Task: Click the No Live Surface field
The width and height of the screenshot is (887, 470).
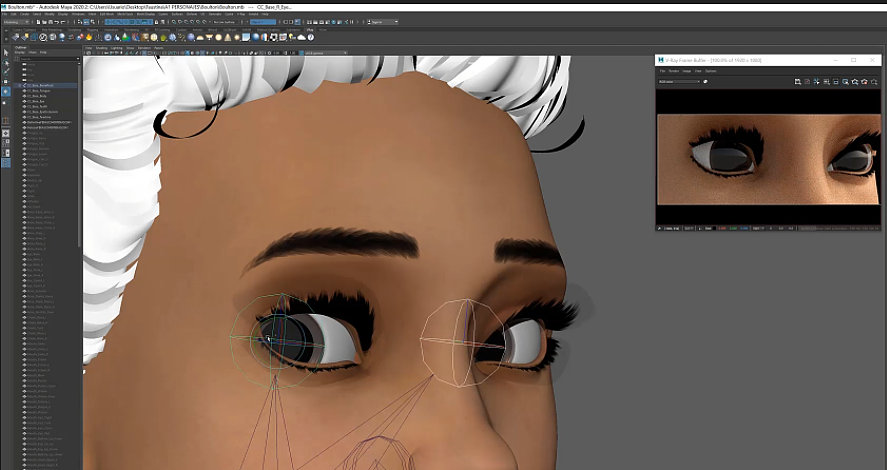Action: (226, 21)
